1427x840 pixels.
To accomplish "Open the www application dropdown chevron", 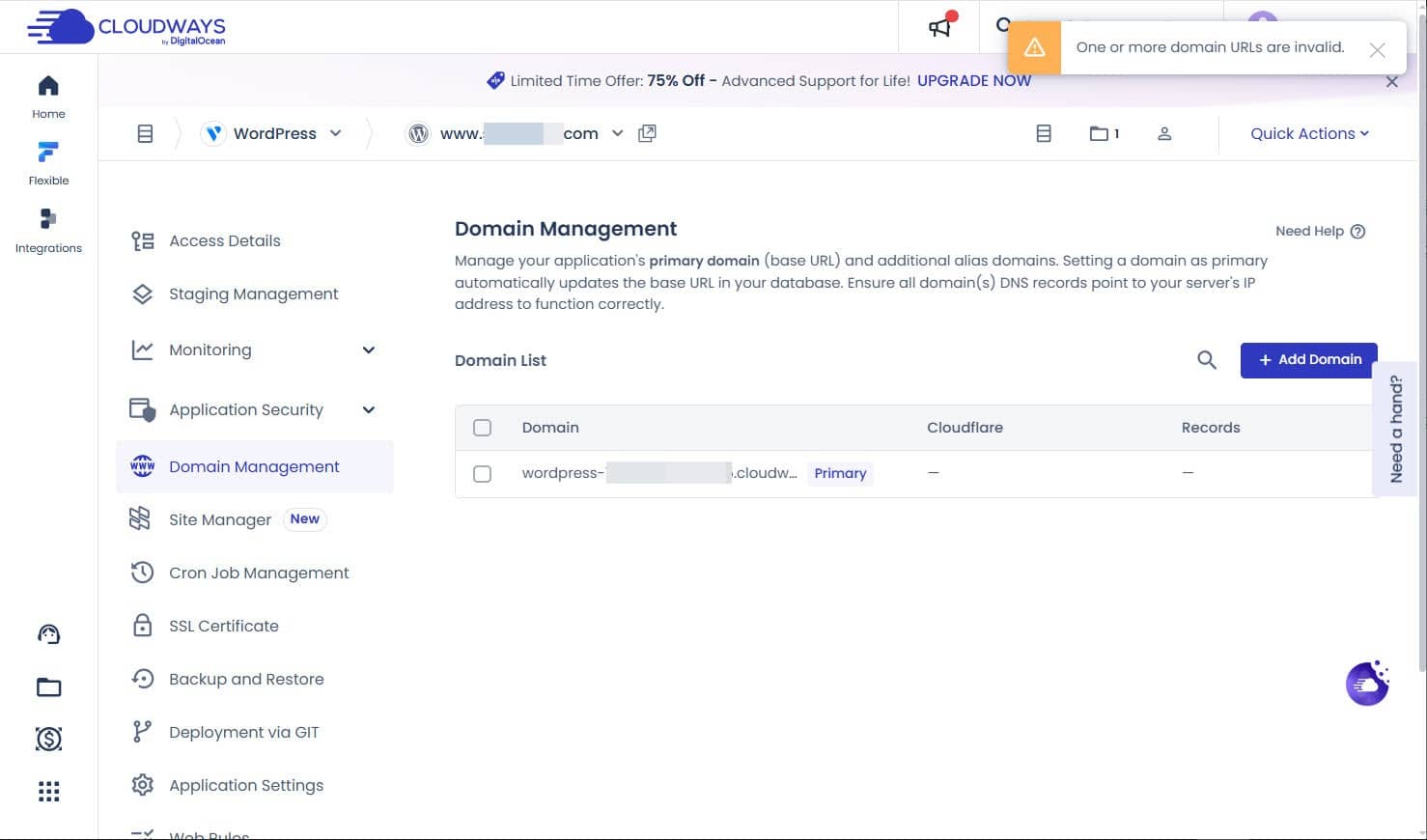I will [618, 133].
